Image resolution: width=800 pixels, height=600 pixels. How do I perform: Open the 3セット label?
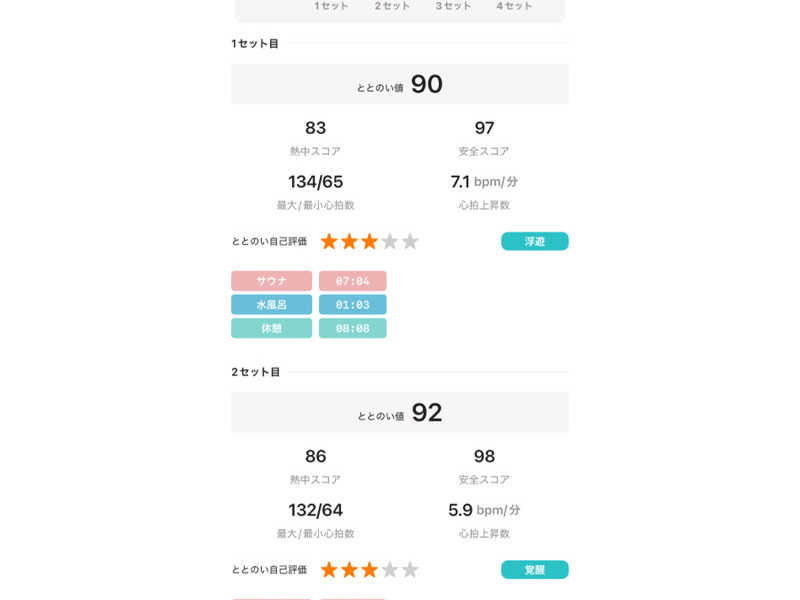[x=453, y=6]
